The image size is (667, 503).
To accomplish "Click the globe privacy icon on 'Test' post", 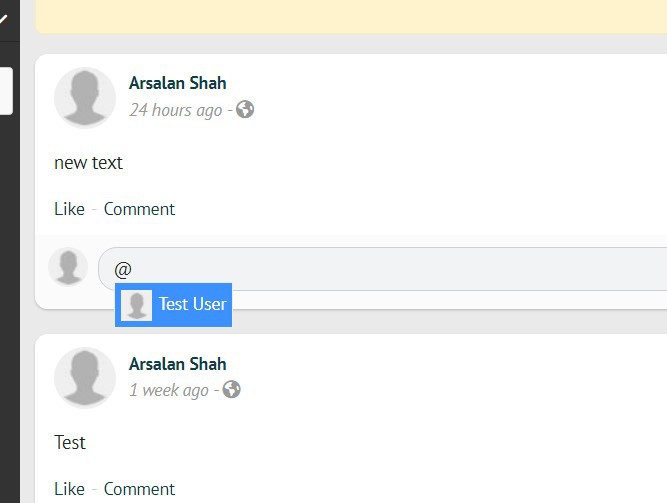I will 232,389.
